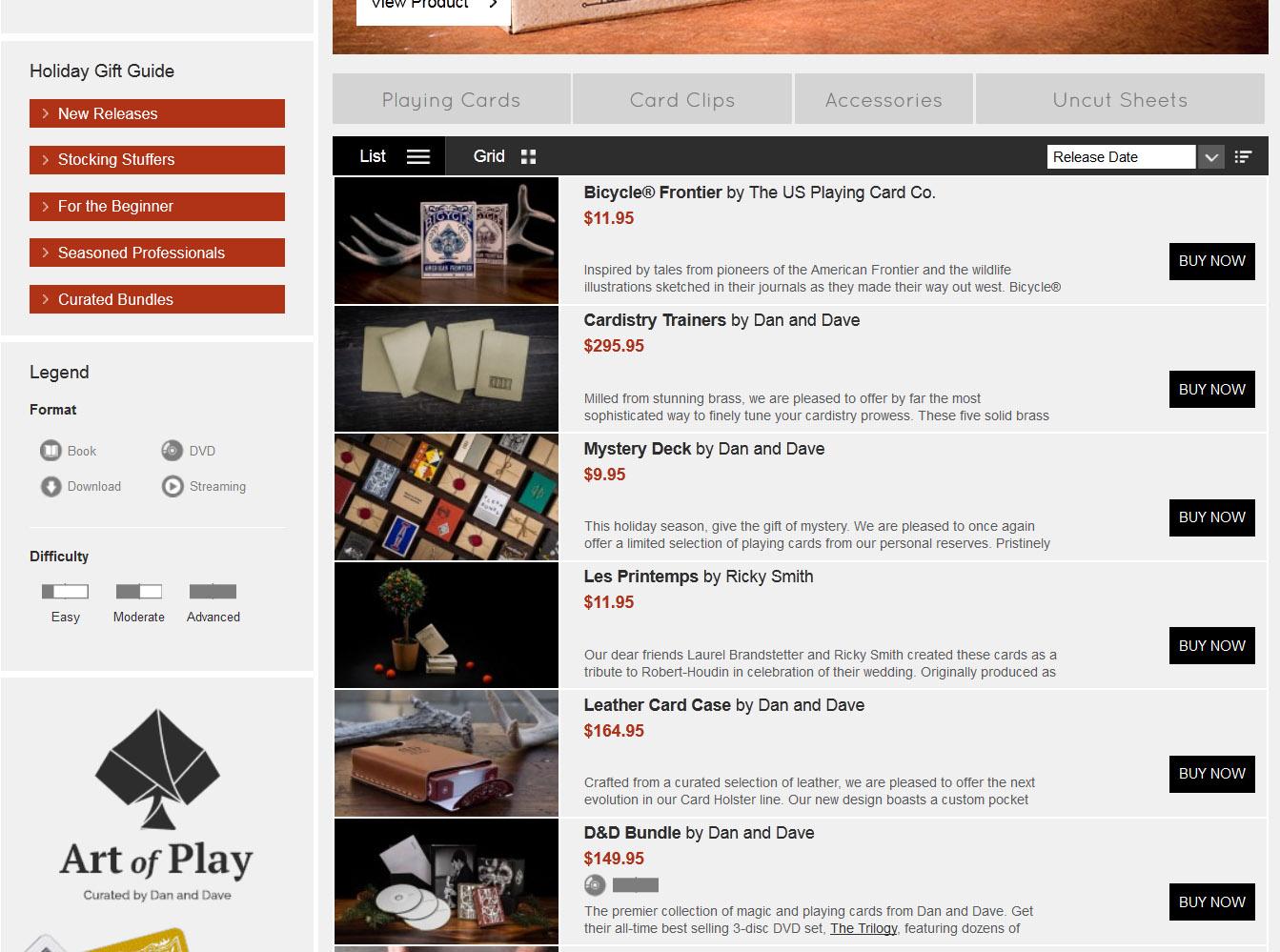Click the Download format icon
Screen dimensions: 1280x952
click(51, 486)
